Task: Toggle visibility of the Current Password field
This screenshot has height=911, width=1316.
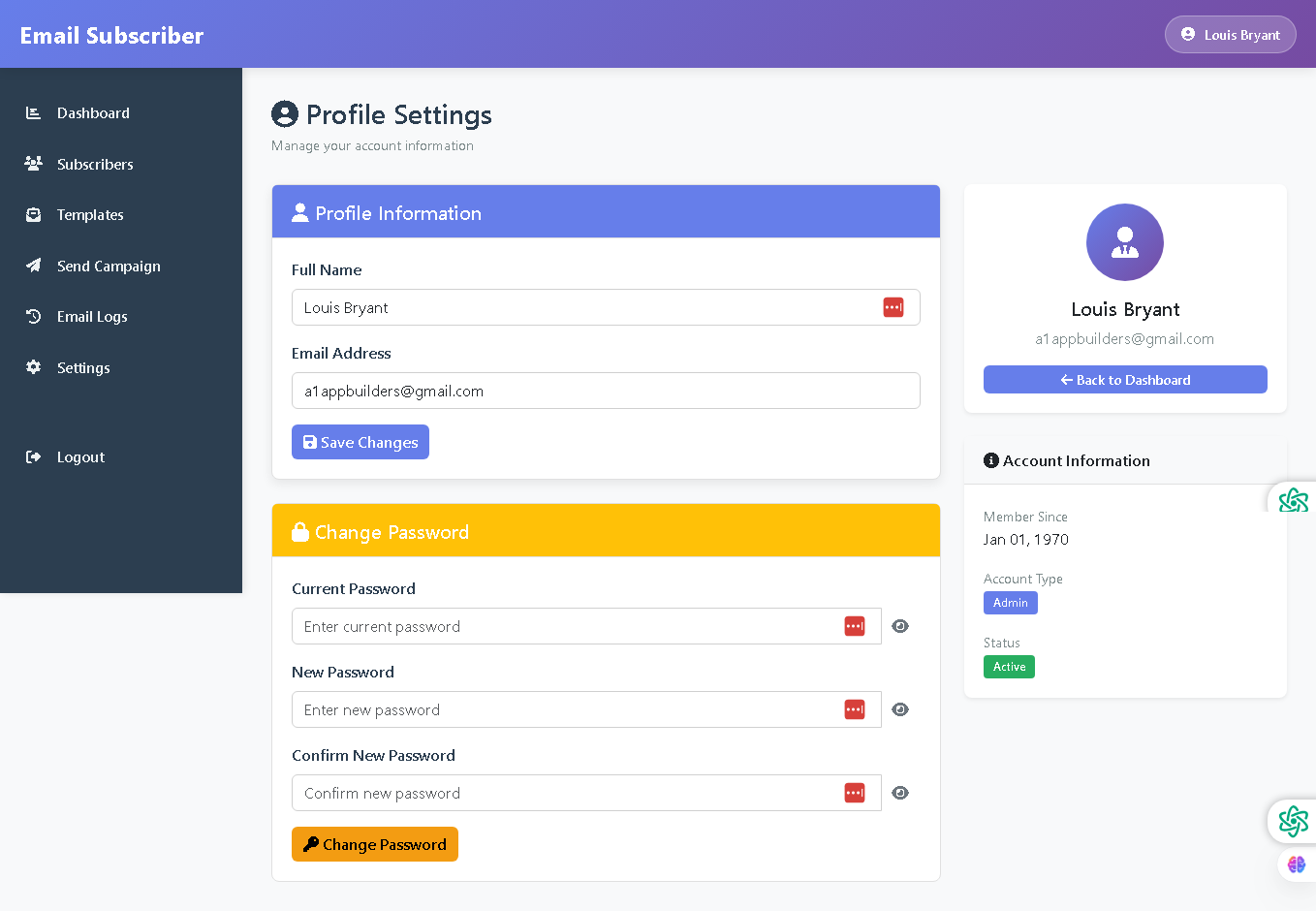Action: coord(900,626)
